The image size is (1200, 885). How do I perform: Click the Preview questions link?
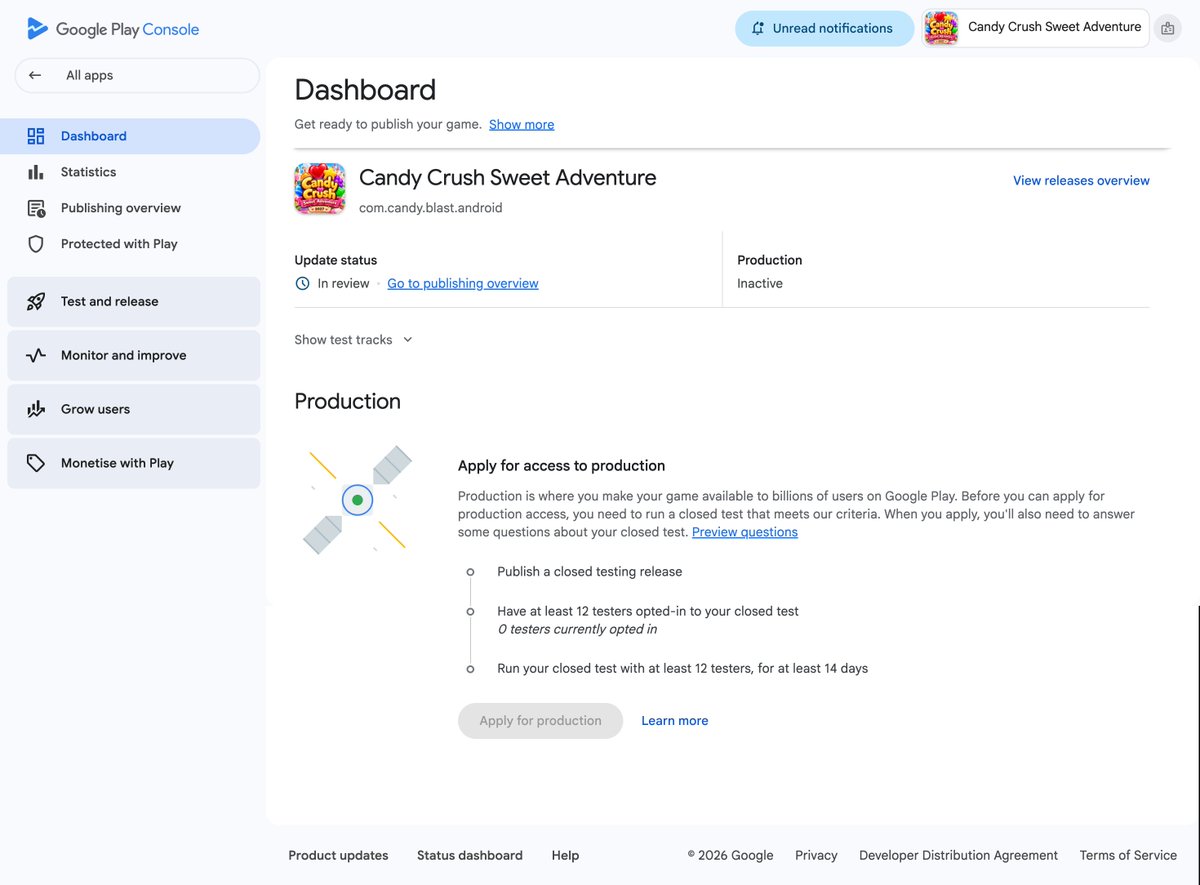point(745,532)
